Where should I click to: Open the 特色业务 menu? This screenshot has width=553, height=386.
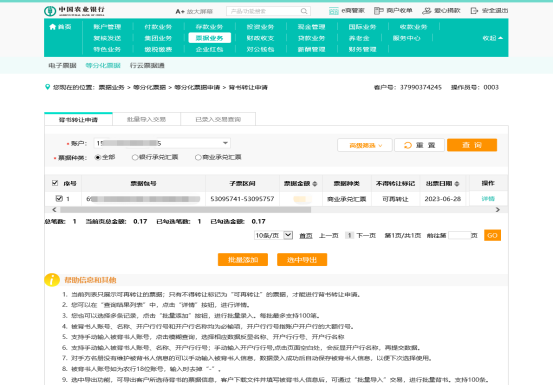pyautogui.click(x=107, y=49)
